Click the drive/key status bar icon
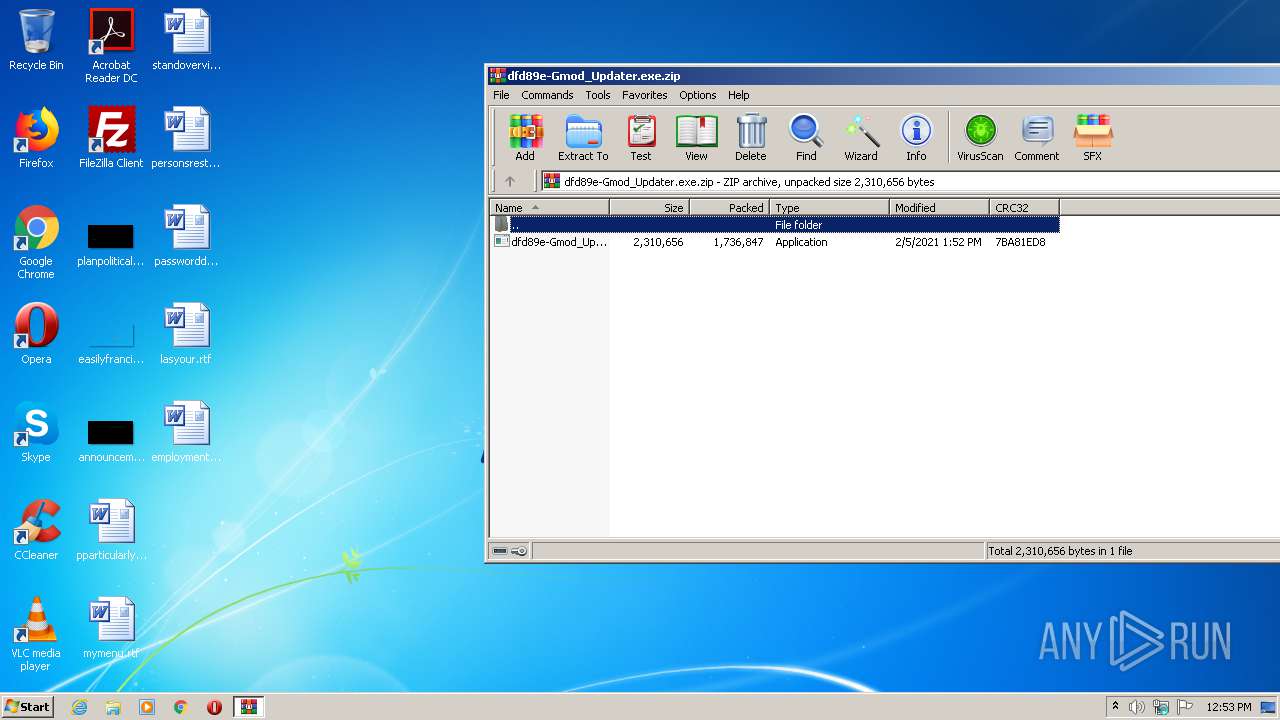Viewport: 1280px width, 720px height. [510, 551]
